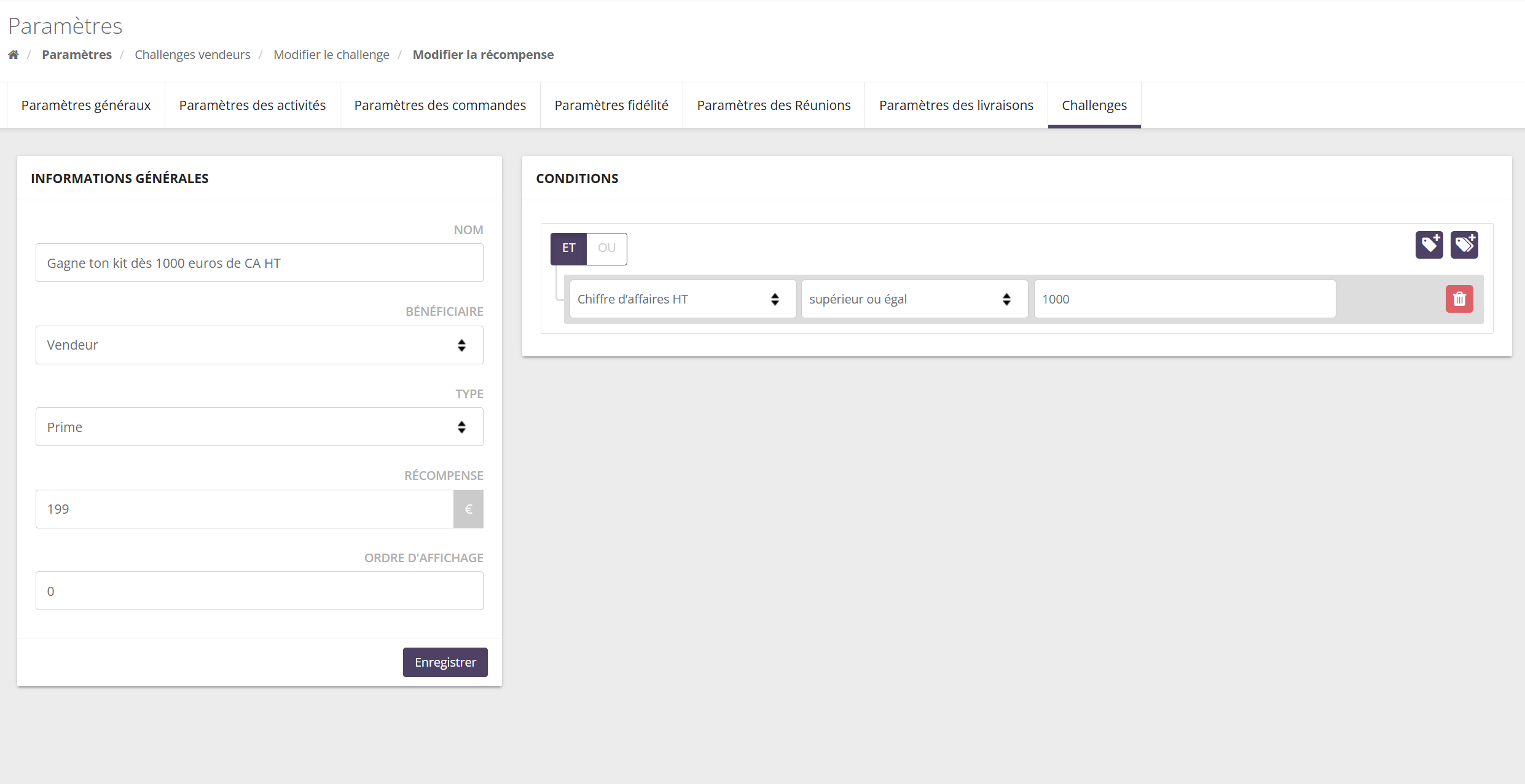
Task: Open Paramètres fidélité tab
Action: 611,105
